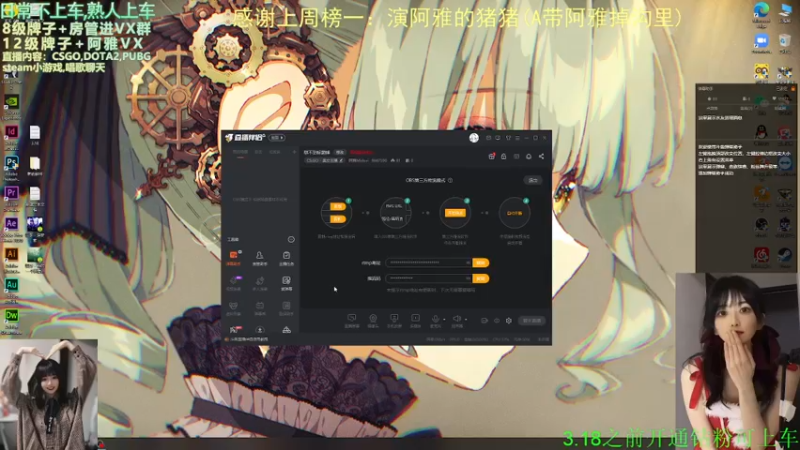Click upper orange copy button in first step circle

337,206
